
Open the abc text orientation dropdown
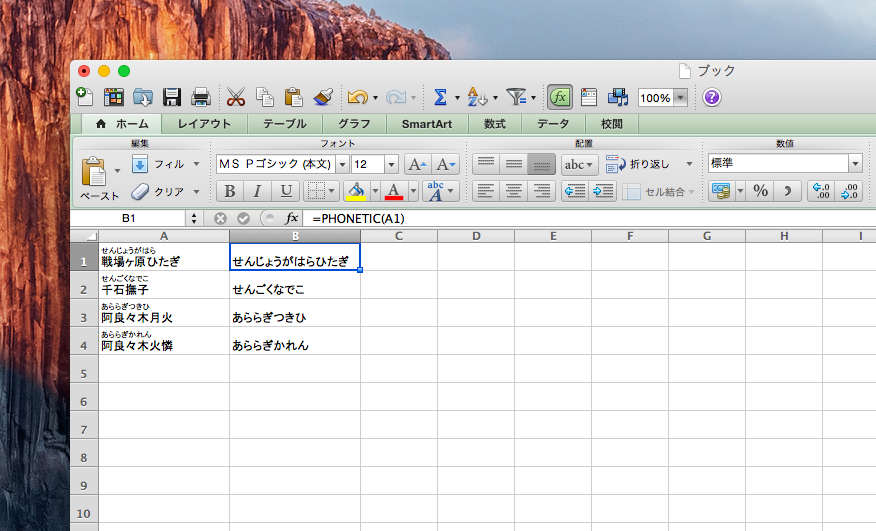point(579,164)
